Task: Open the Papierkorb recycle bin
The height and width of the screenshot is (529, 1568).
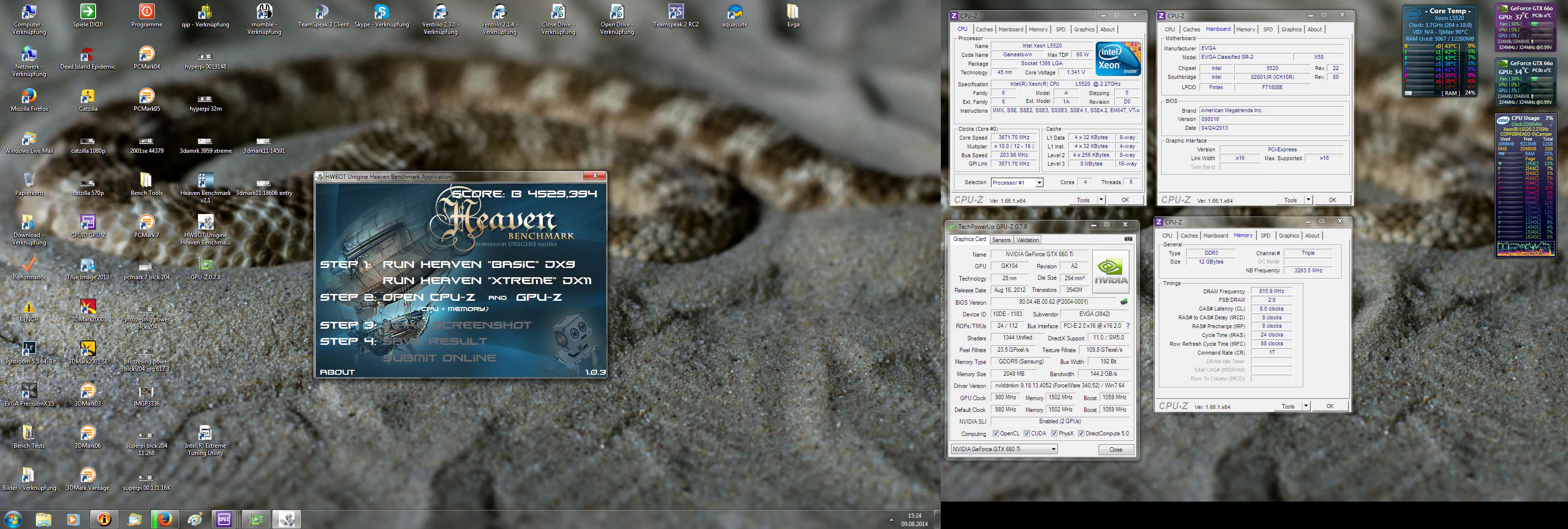Action: [29, 184]
